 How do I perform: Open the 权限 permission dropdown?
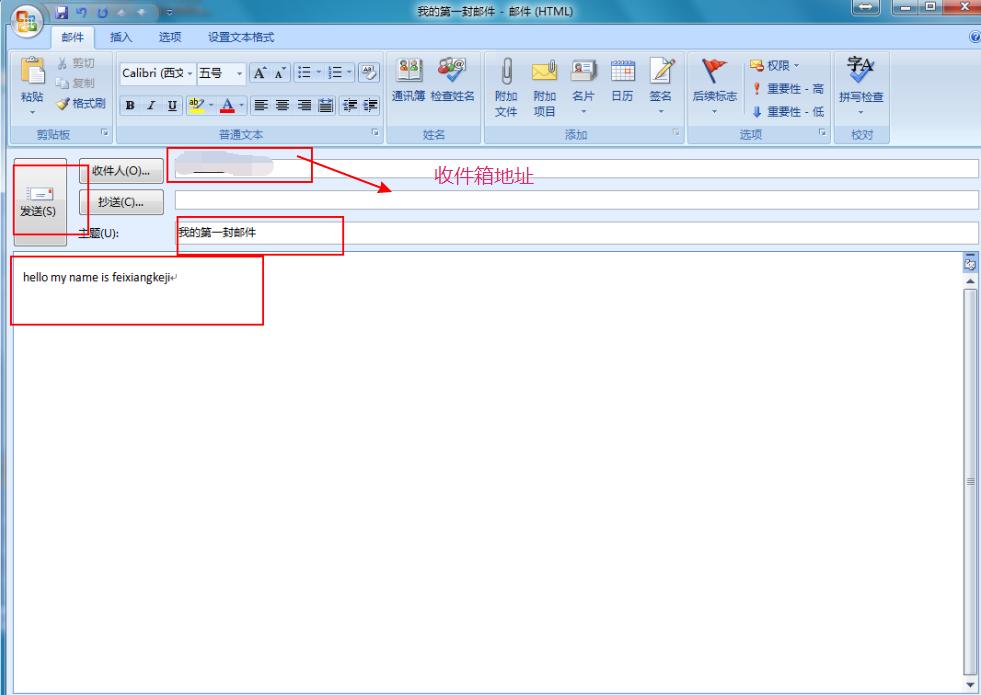click(x=775, y=65)
